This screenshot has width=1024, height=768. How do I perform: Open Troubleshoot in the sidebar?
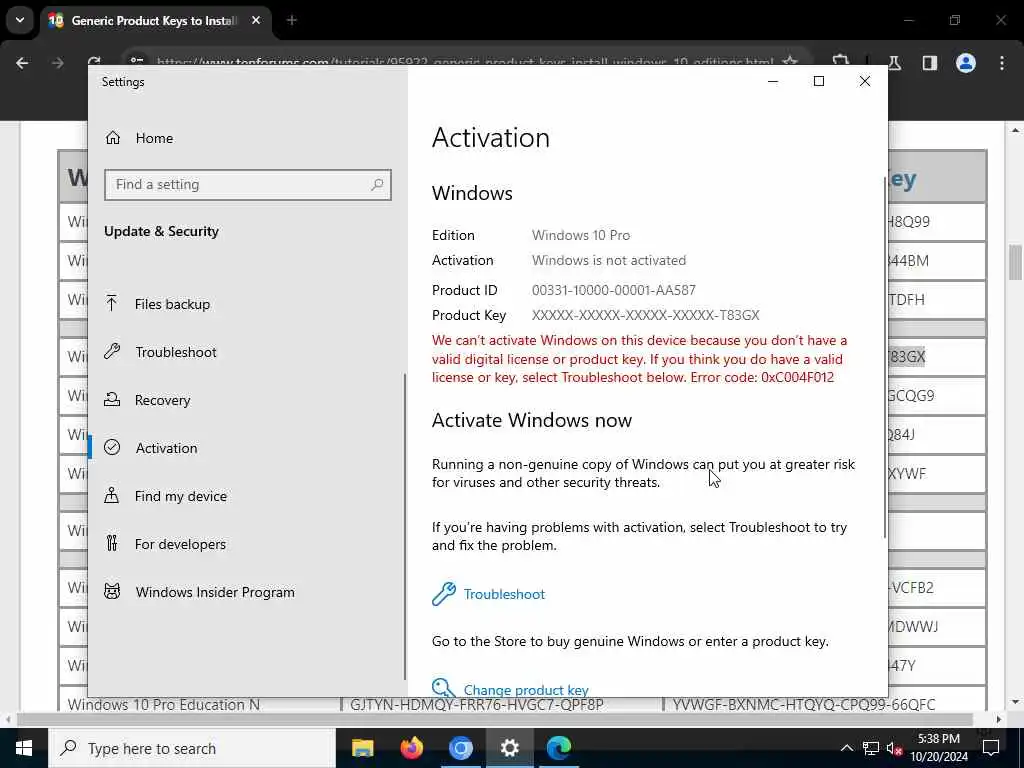click(176, 352)
